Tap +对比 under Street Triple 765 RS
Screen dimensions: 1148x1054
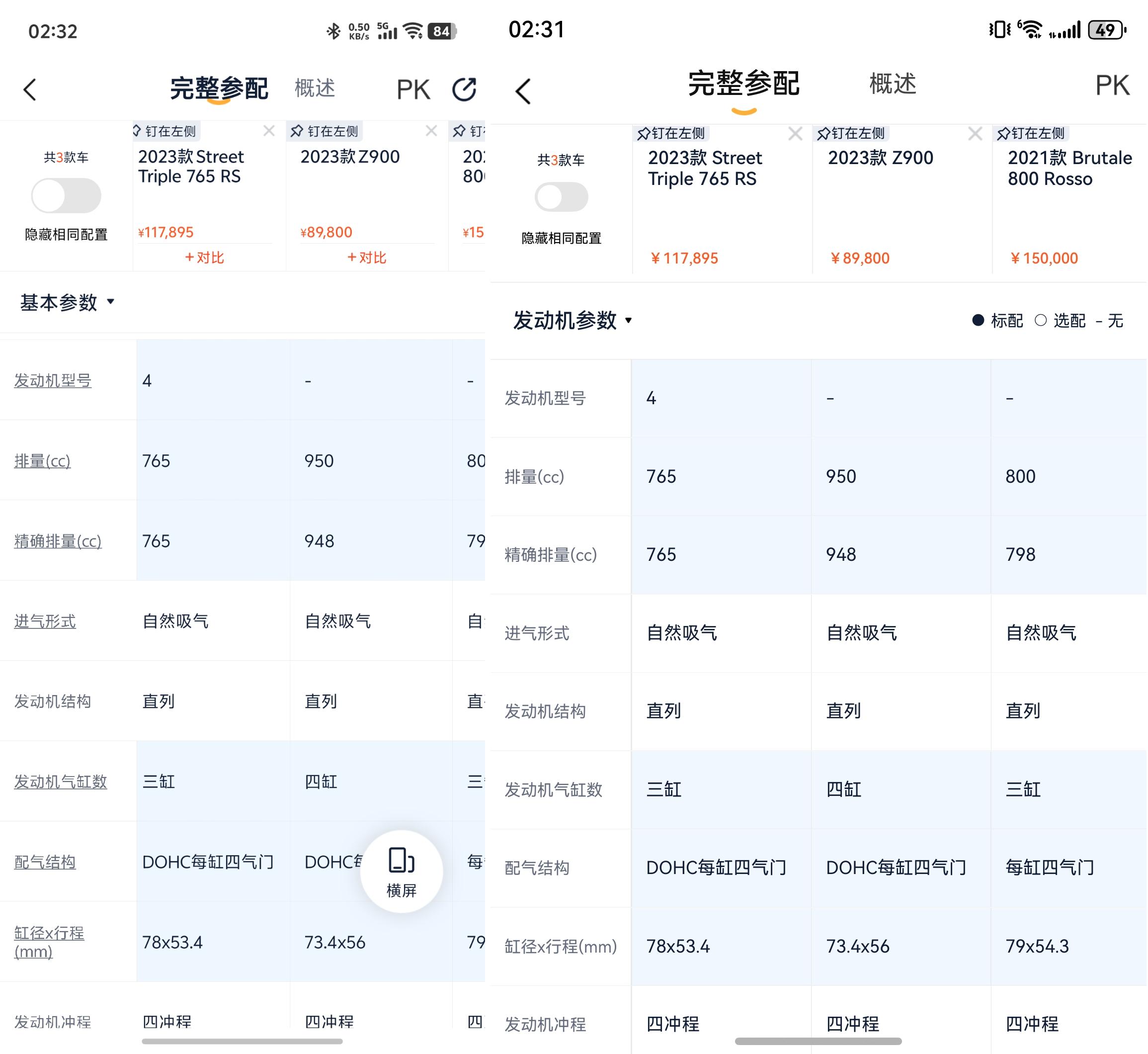click(204, 258)
